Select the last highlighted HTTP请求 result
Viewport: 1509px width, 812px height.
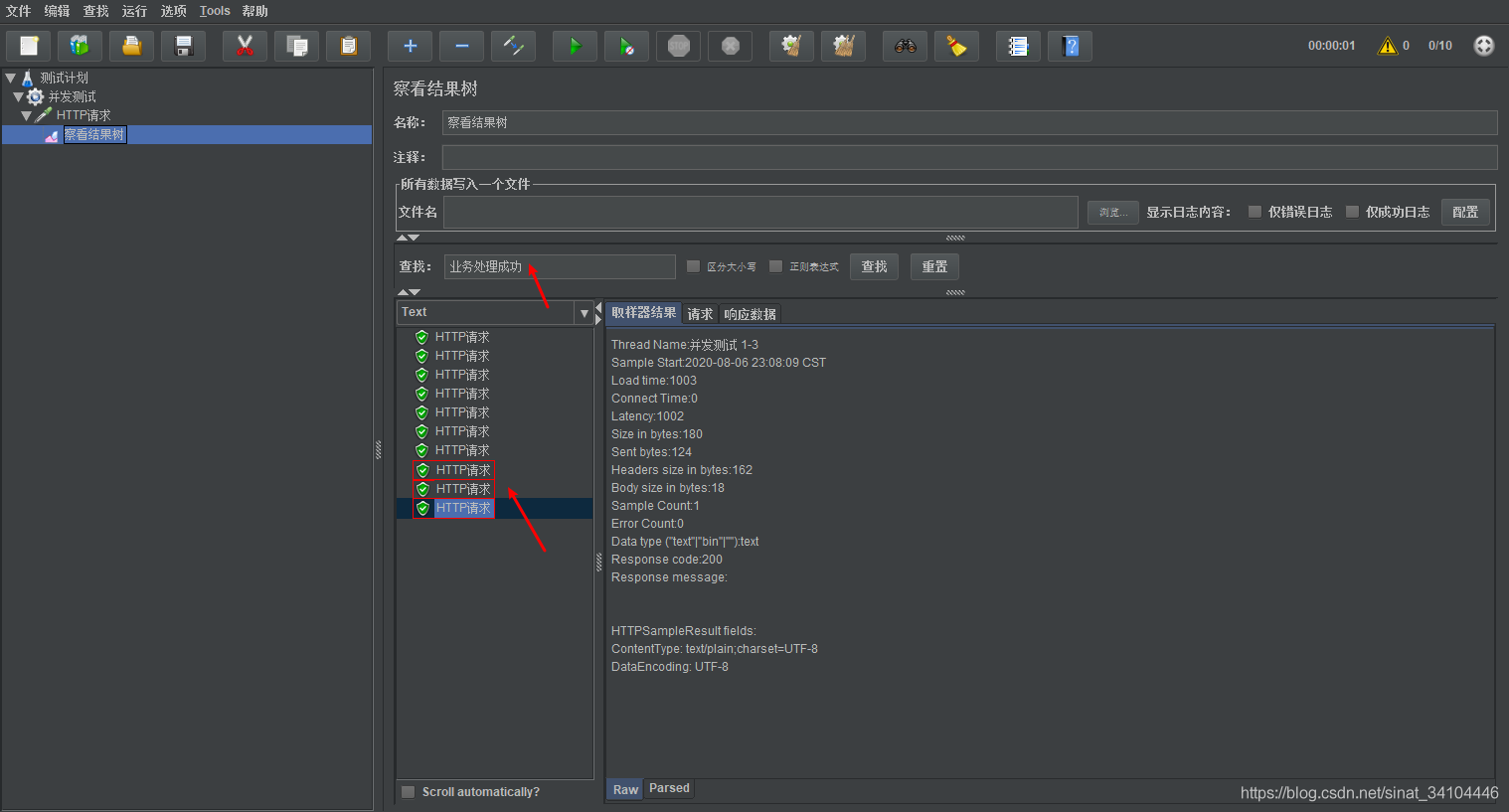(464, 507)
